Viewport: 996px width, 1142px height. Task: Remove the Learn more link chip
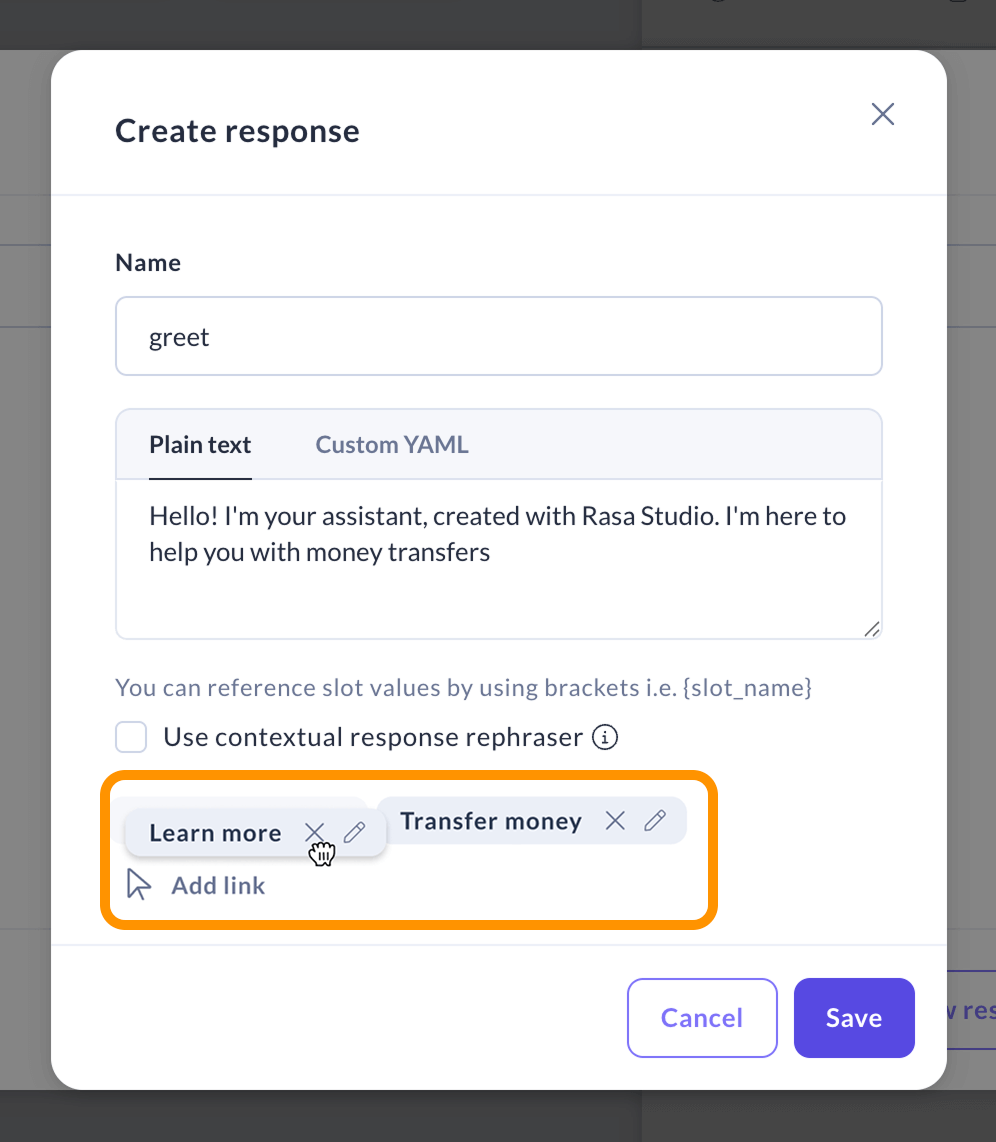[x=314, y=832]
